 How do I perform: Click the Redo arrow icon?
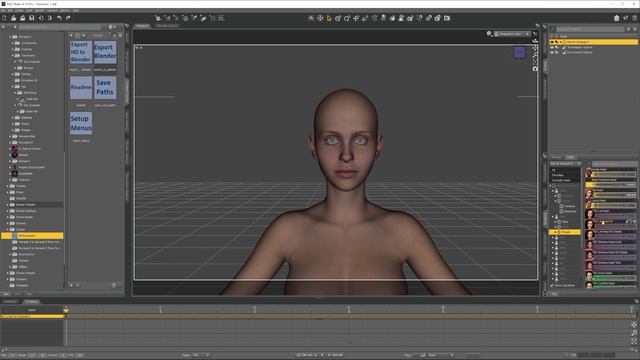(68, 18)
